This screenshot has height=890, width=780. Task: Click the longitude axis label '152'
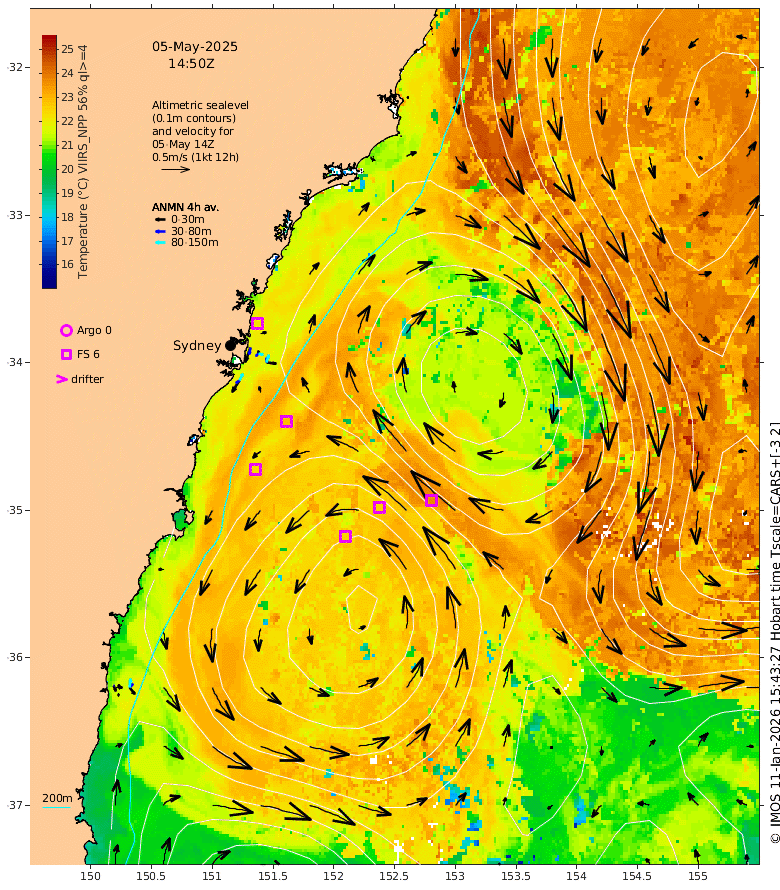click(x=333, y=876)
